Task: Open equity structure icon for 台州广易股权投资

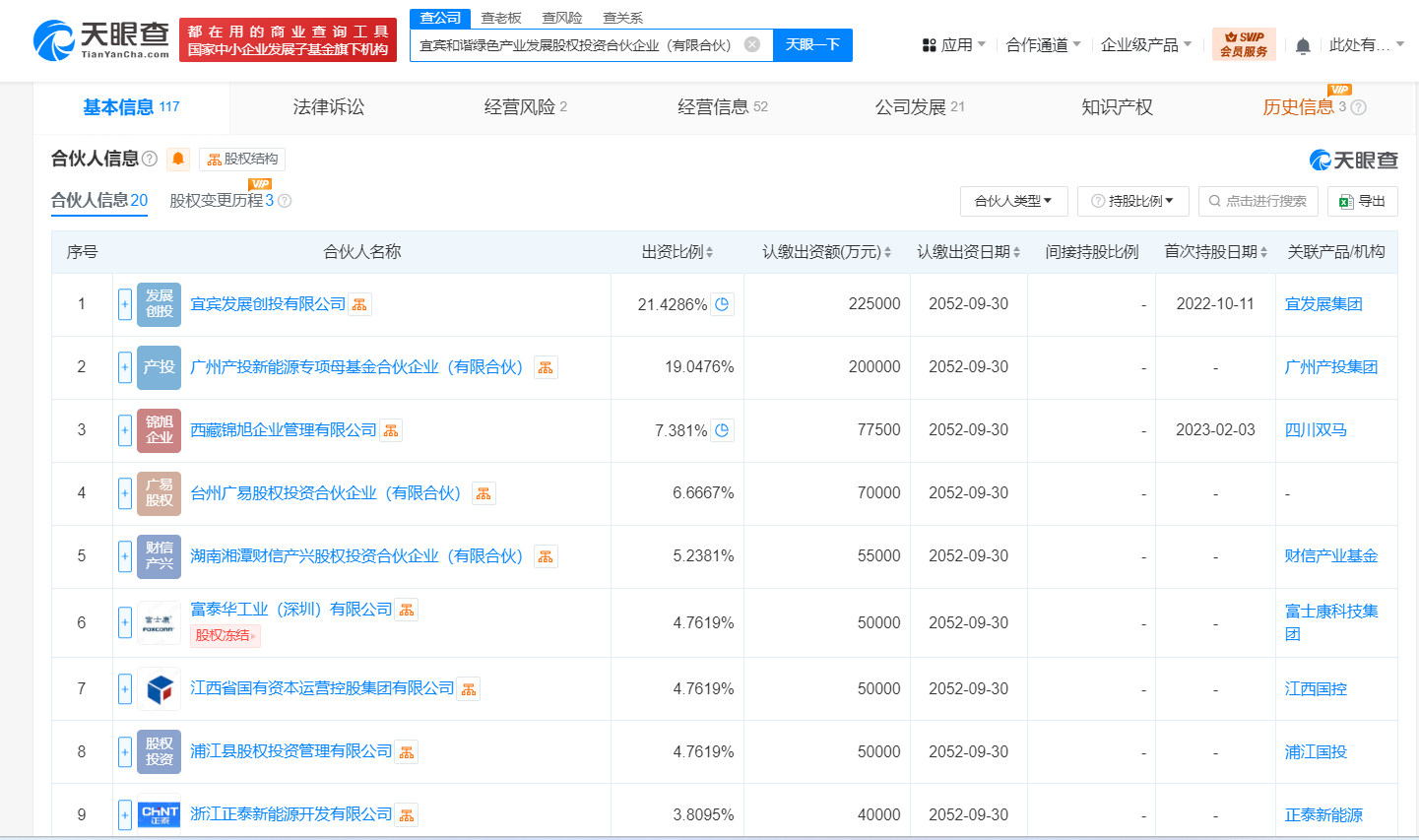Action: coord(484,493)
